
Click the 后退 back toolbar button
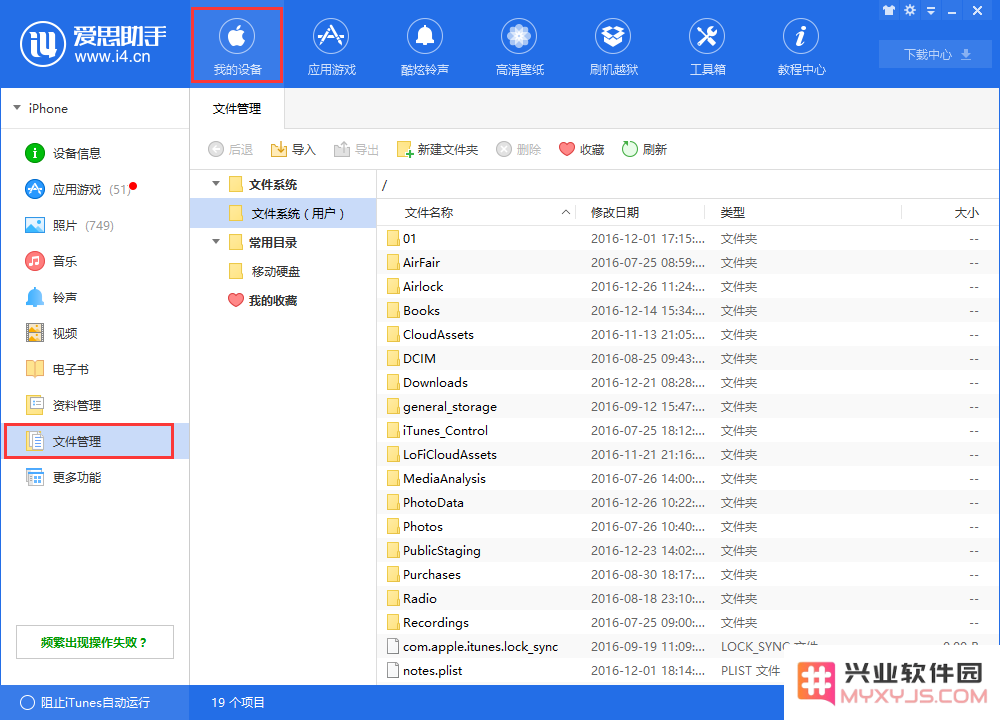click(230, 149)
